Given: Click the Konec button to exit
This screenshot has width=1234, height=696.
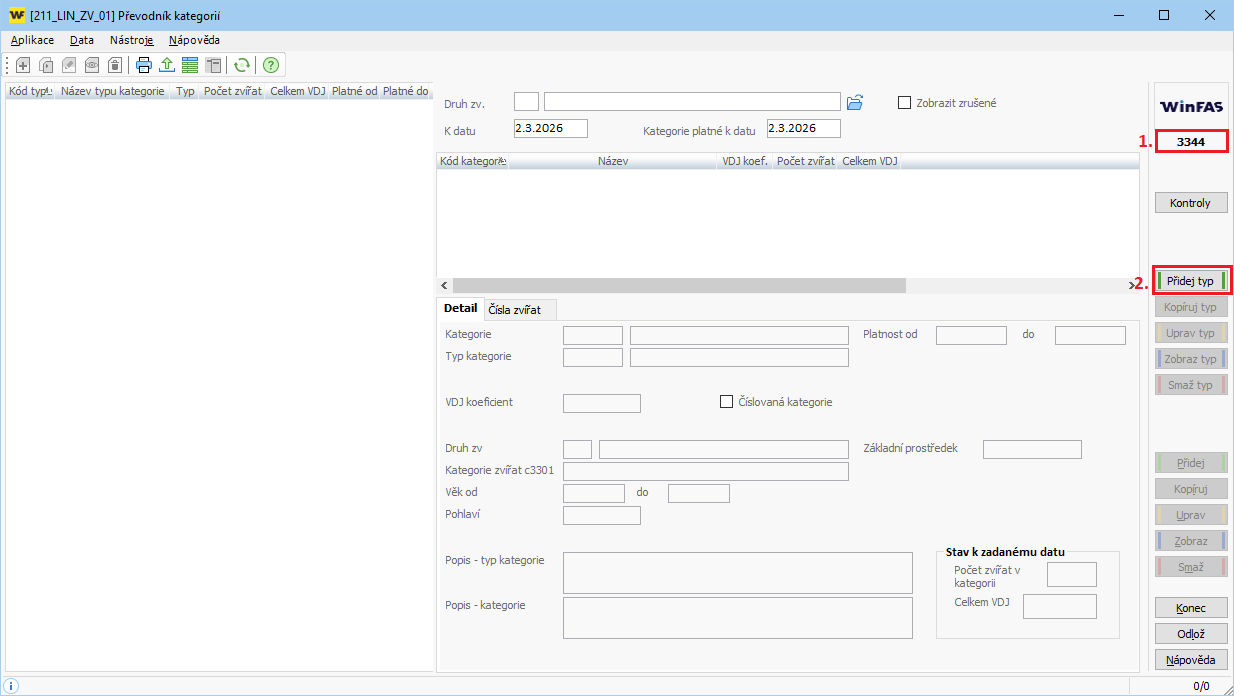Looking at the screenshot, I should (x=1190, y=608).
